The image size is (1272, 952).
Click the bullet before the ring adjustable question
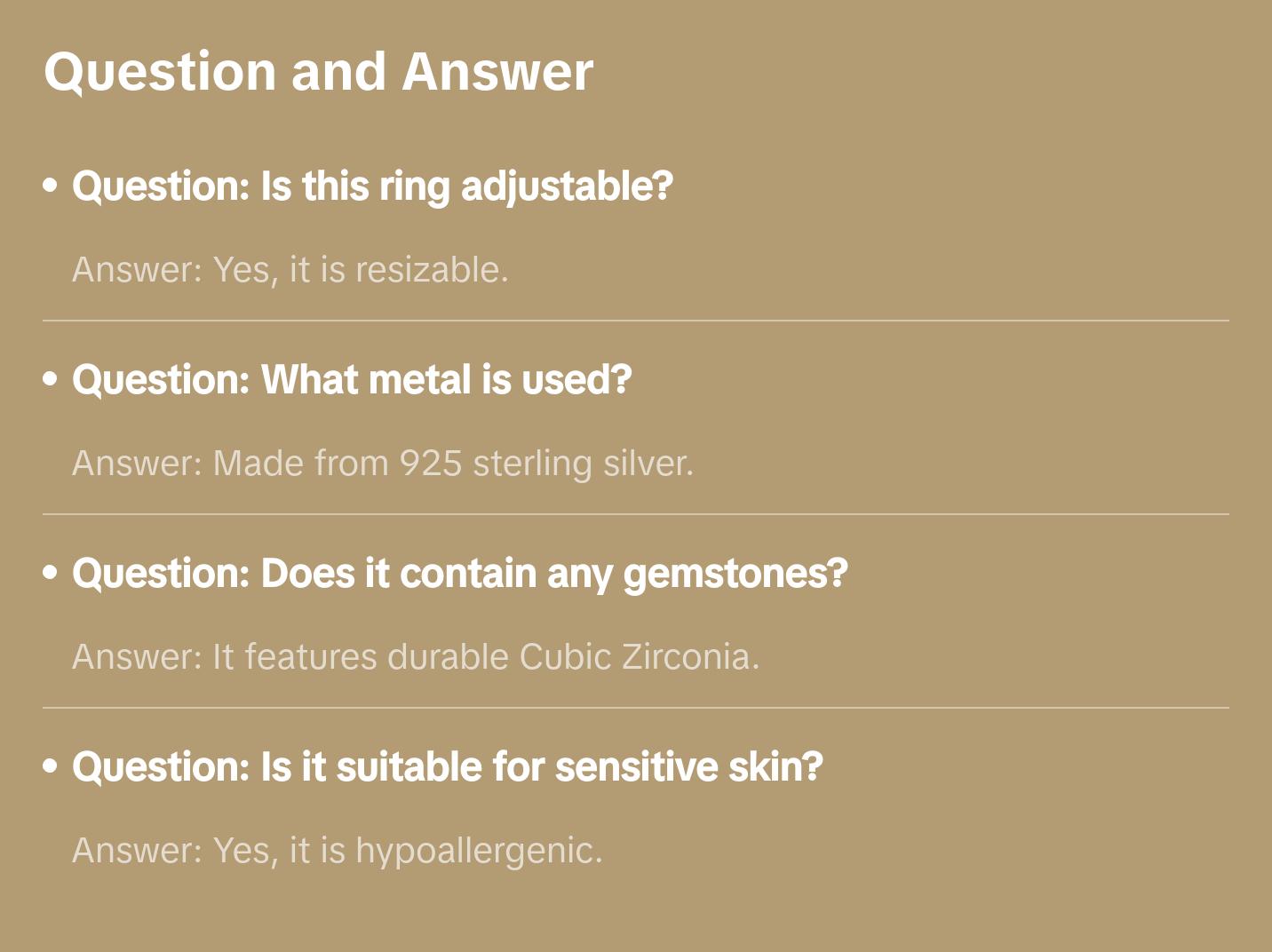51,186
